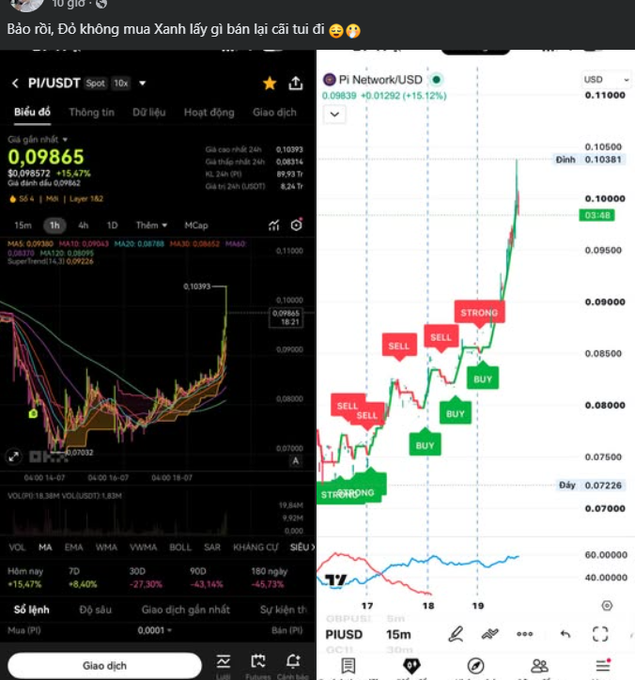Tap the Pi Network/USD symbol title
Viewport: 635px width, 680px height.
tap(380, 80)
